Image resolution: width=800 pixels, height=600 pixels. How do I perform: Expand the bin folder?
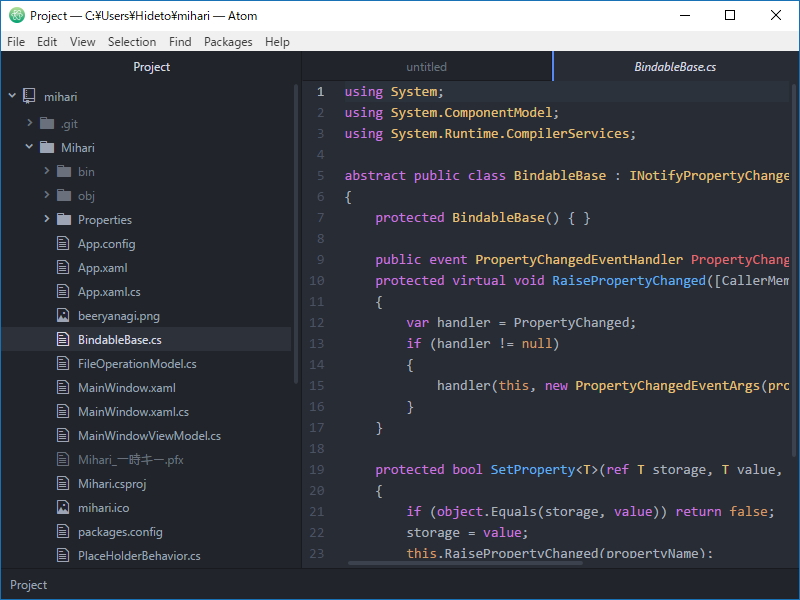[45, 171]
